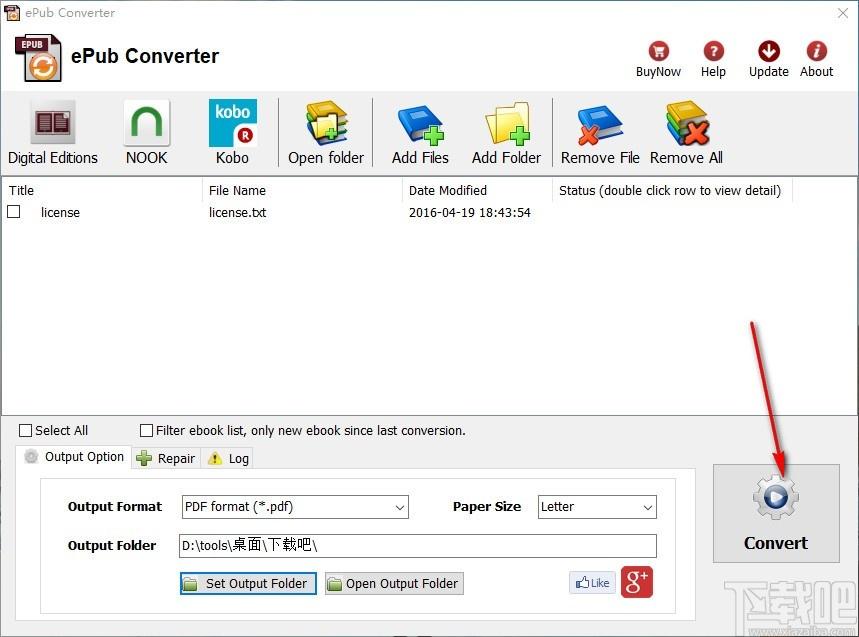Select the license.txt file name
The image size is (859, 637).
pos(237,213)
